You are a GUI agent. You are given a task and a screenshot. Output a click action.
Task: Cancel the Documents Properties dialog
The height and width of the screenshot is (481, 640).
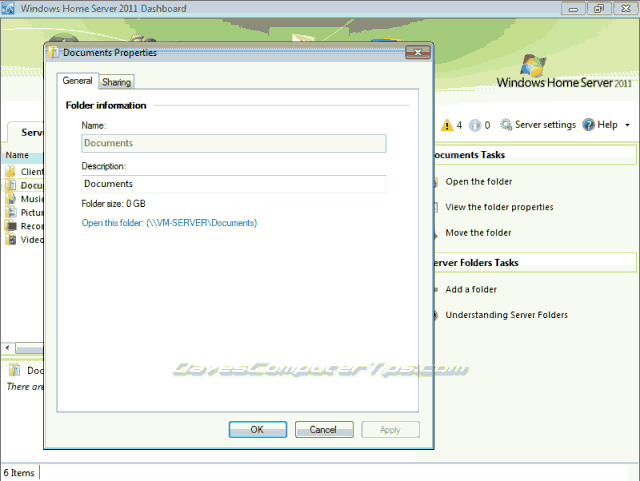(324, 430)
